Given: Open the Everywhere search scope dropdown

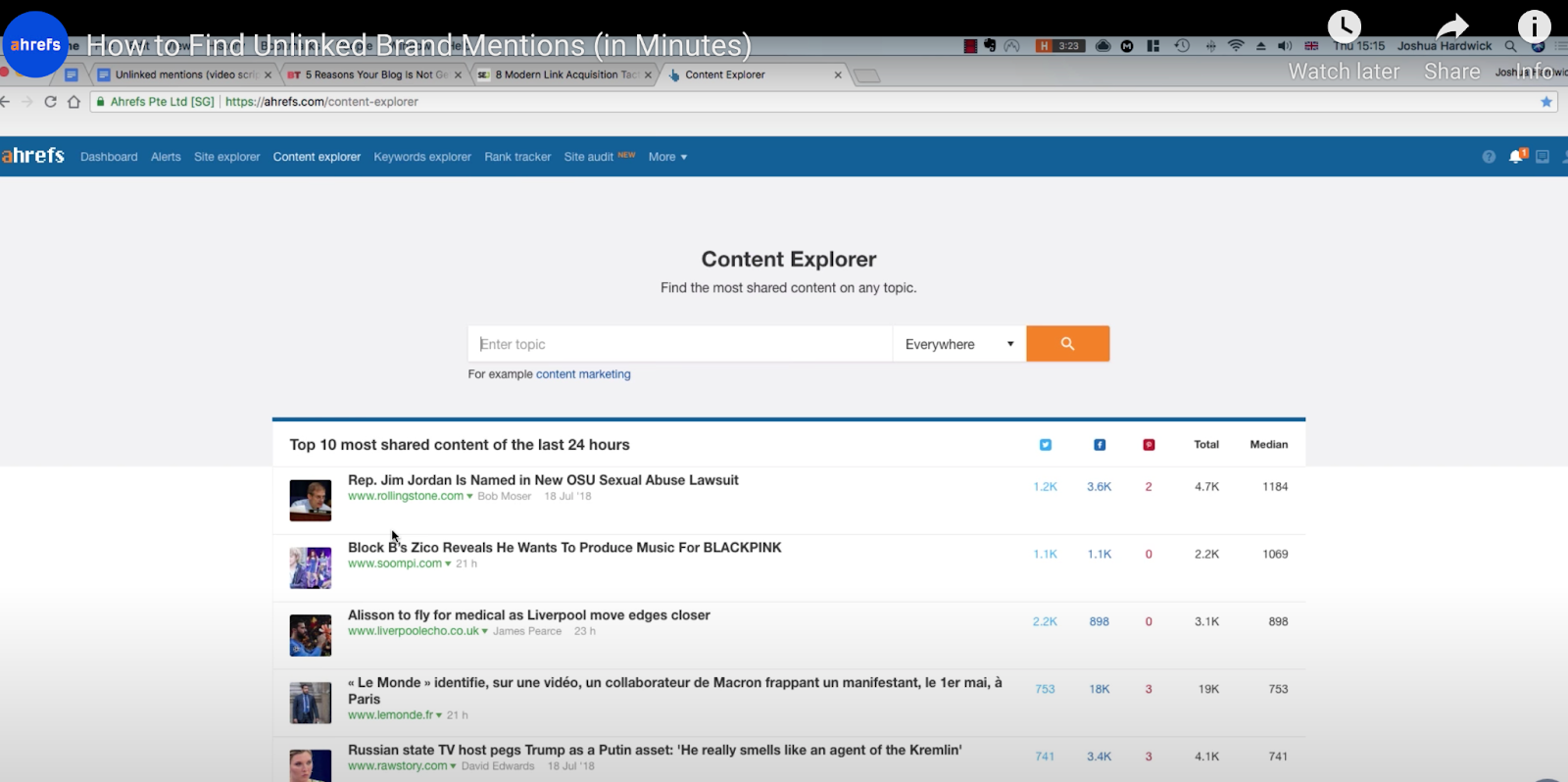Looking at the screenshot, I should click(958, 344).
